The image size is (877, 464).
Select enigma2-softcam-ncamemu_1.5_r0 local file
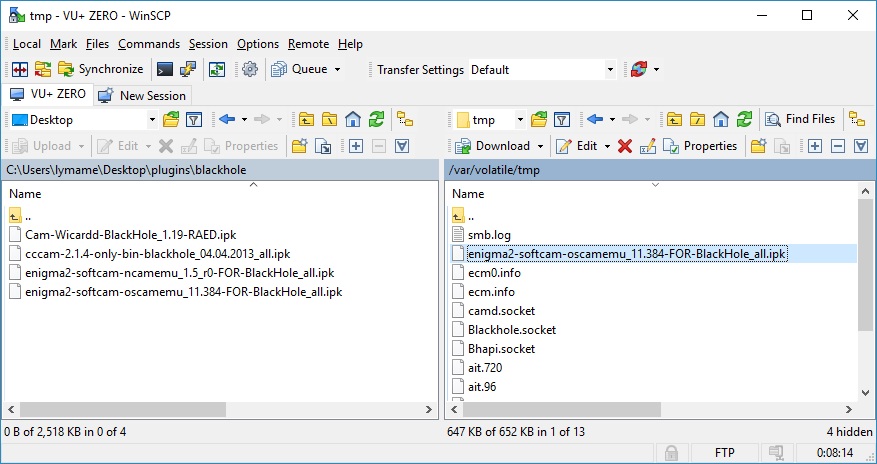pos(172,273)
